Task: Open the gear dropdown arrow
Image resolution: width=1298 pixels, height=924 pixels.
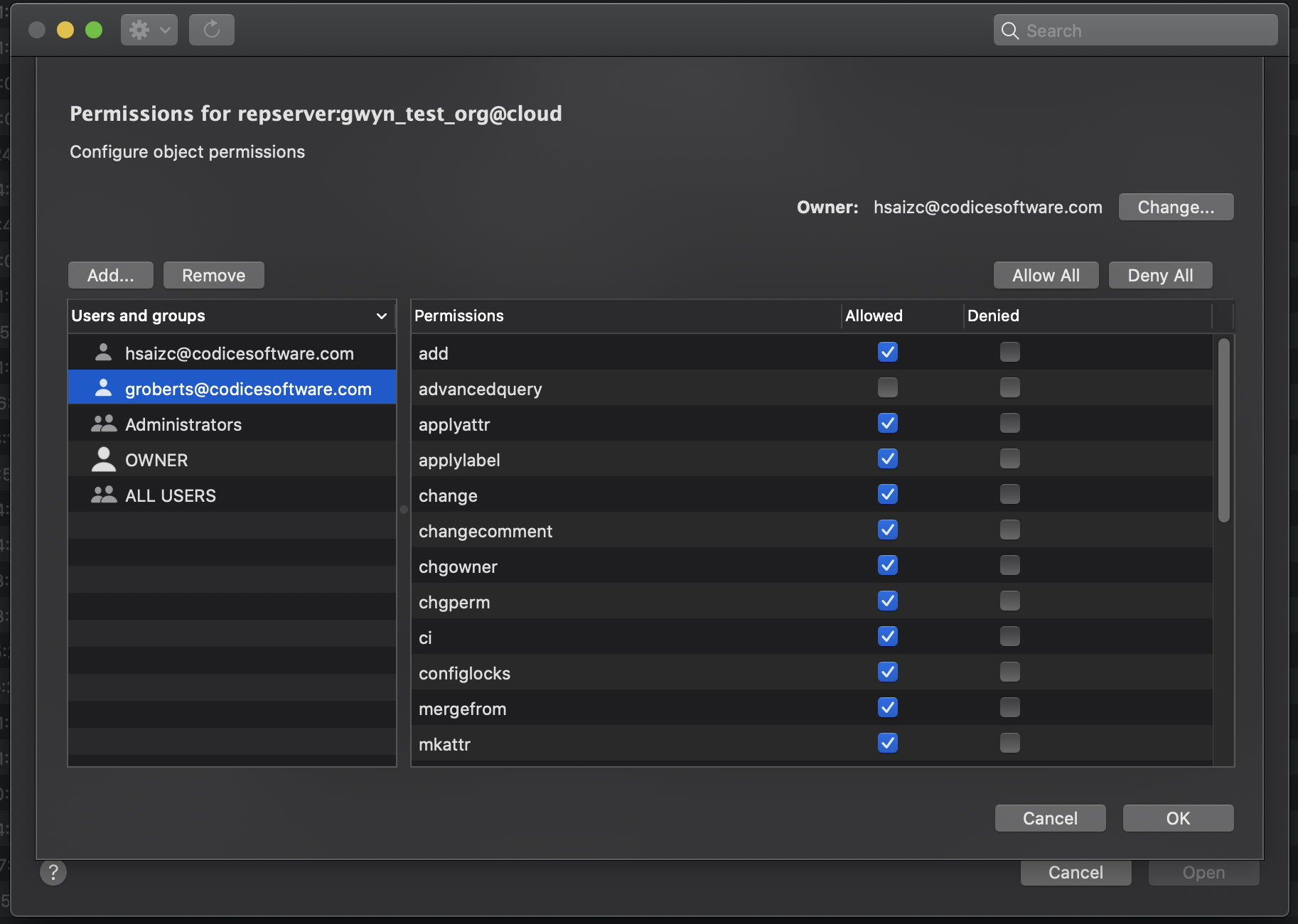Action: tap(165, 30)
